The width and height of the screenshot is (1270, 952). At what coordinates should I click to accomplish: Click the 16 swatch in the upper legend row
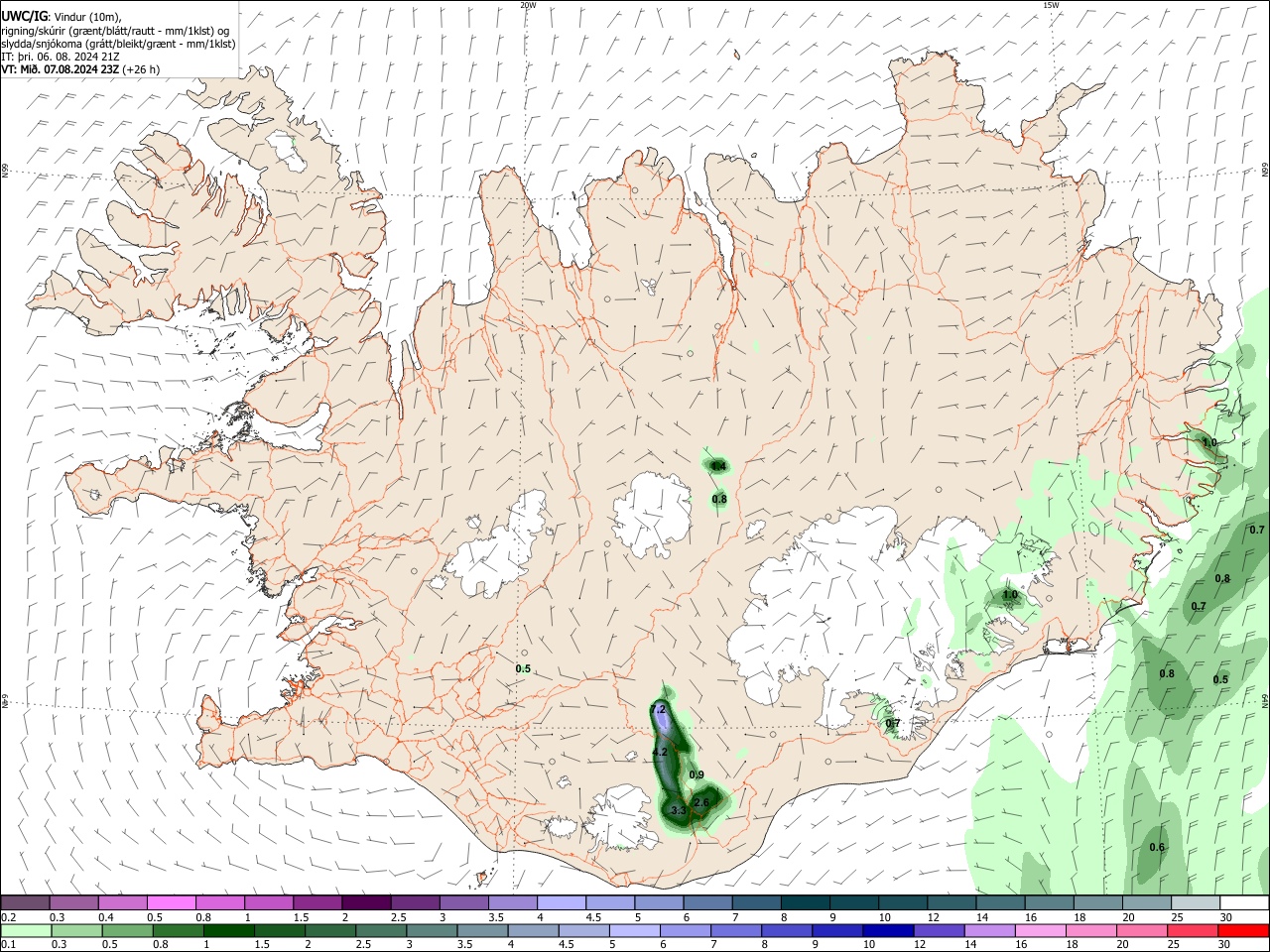tap(1050, 902)
